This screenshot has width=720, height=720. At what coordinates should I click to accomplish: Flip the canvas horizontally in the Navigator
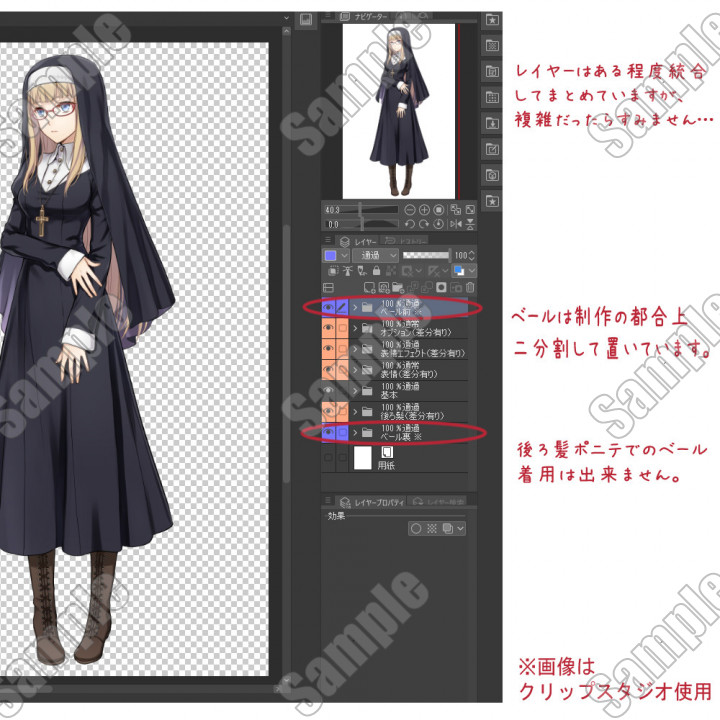point(455,225)
